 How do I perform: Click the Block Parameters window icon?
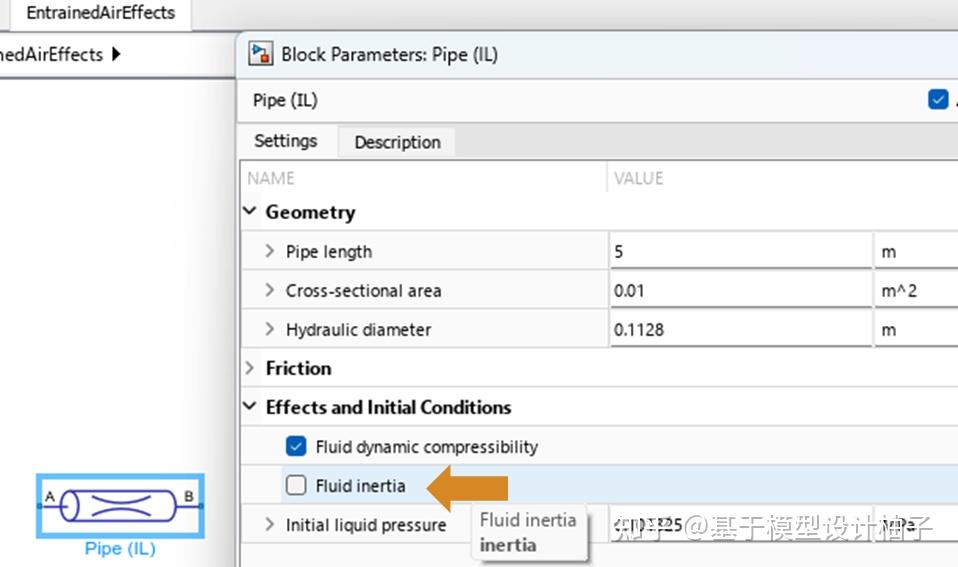pyautogui.click(x=261, y=55)
